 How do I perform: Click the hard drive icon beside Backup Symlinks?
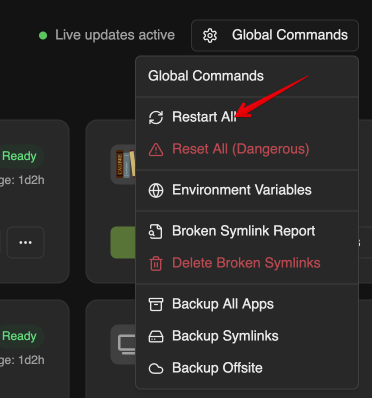click(156, 337)
